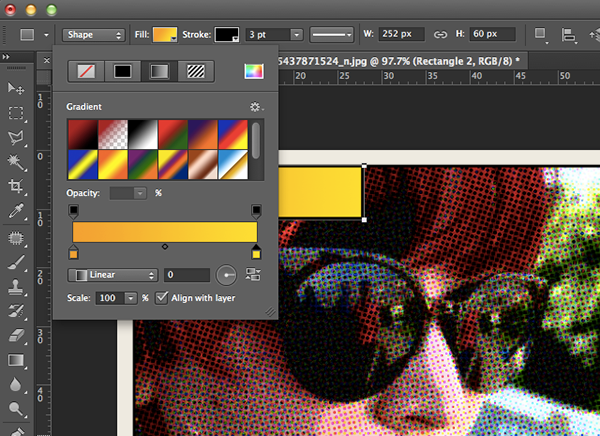Image resolution: width=600 pixels, height=436 pixels.
Task: Select the Crop tool
Action: click(x=16, y=187)
